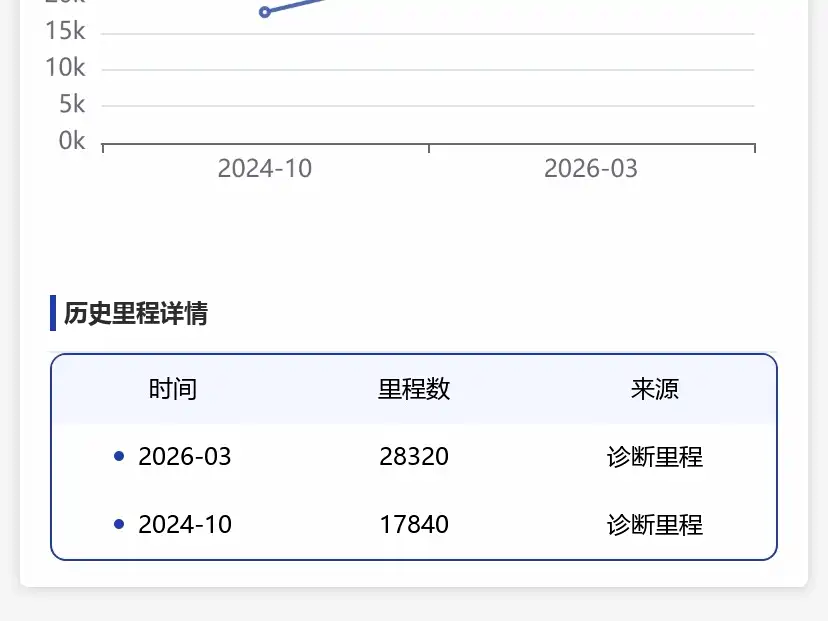Screen dimensions: 828x621
Task: Click the 时间 column header
Action: point(173,389)
